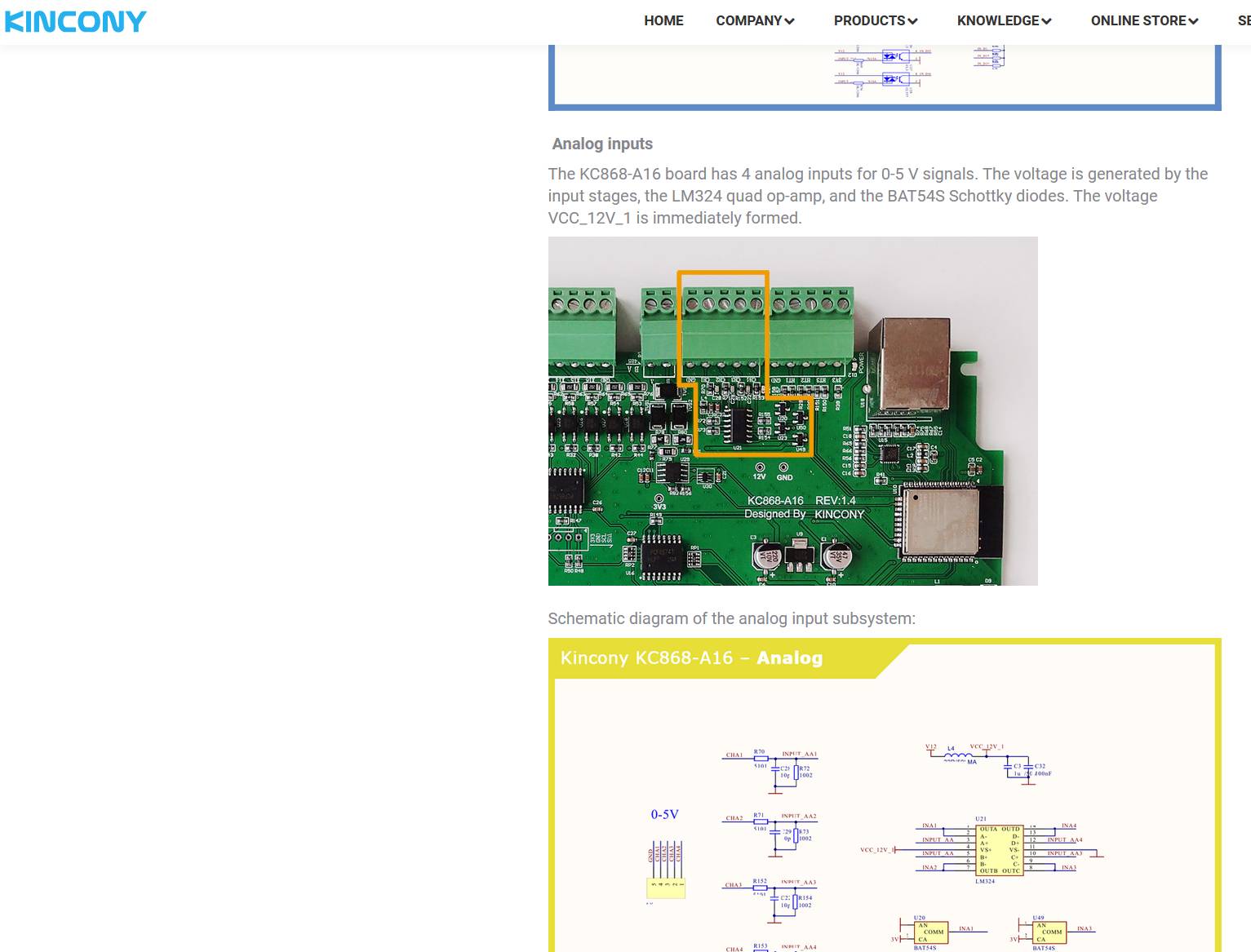Viewport: 1251px width, 952px height.
Task: Click the "KC868-A16 REV:1.4" board silkscreen text
Action: (x=801, y=500)
